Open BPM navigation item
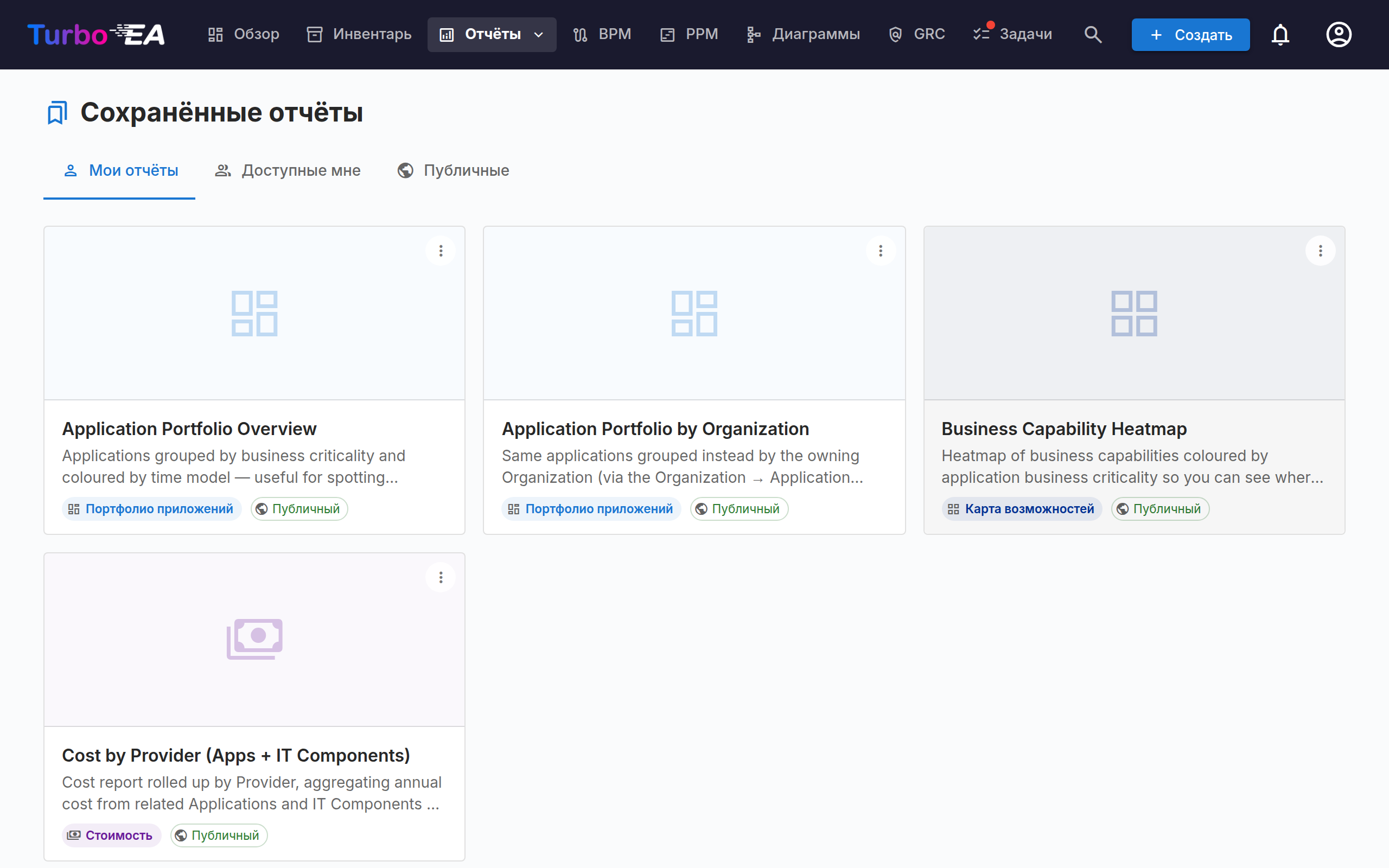This screenshot has width=1389, height=868. click(x=602, y=34)
